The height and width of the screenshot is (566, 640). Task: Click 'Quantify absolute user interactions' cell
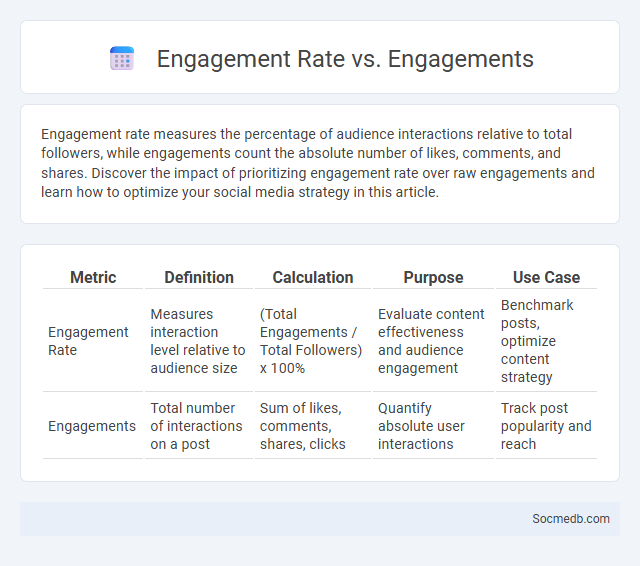tap(433, 426)
